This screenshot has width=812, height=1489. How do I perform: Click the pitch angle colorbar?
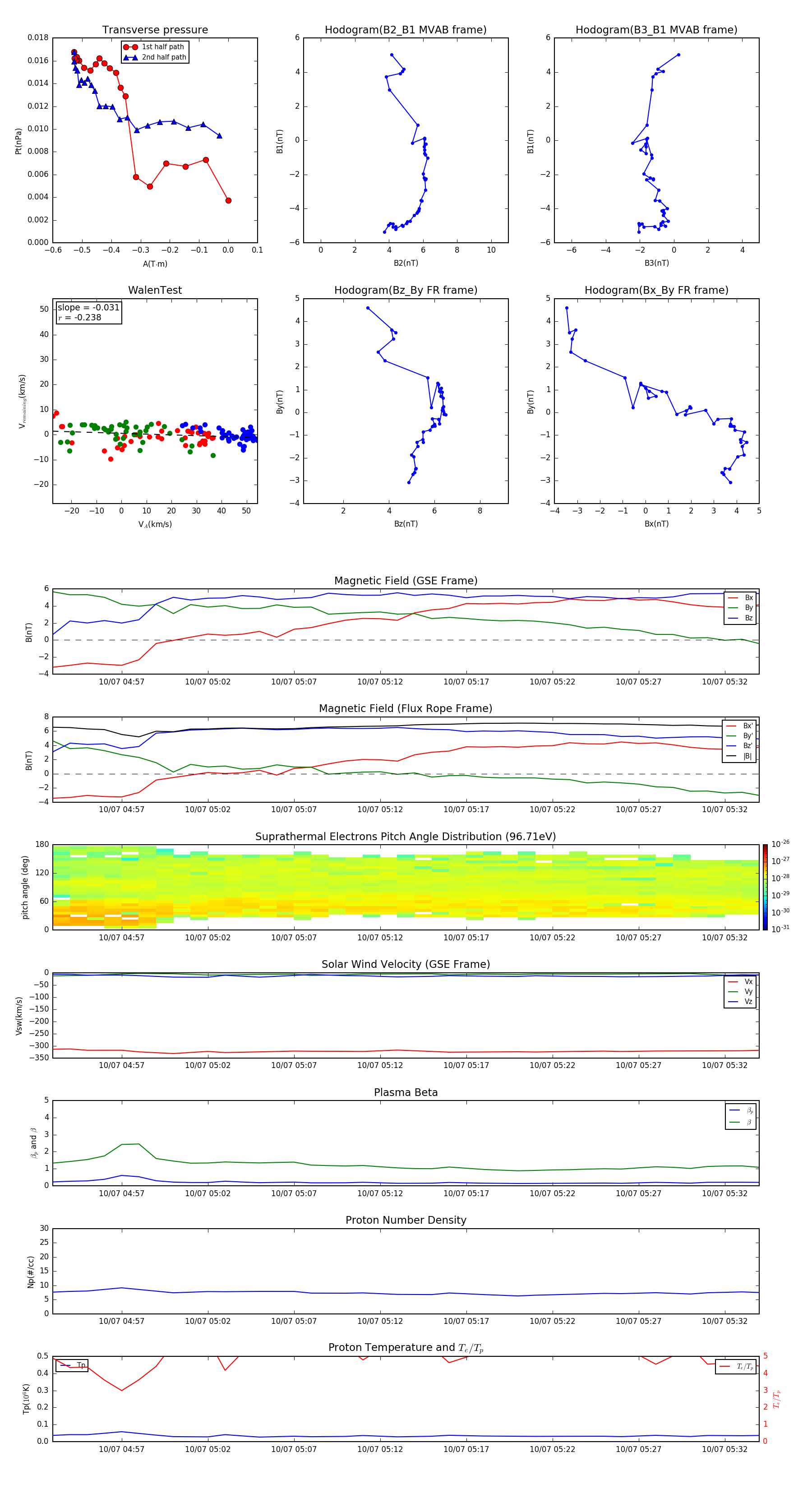coord(765,887)
